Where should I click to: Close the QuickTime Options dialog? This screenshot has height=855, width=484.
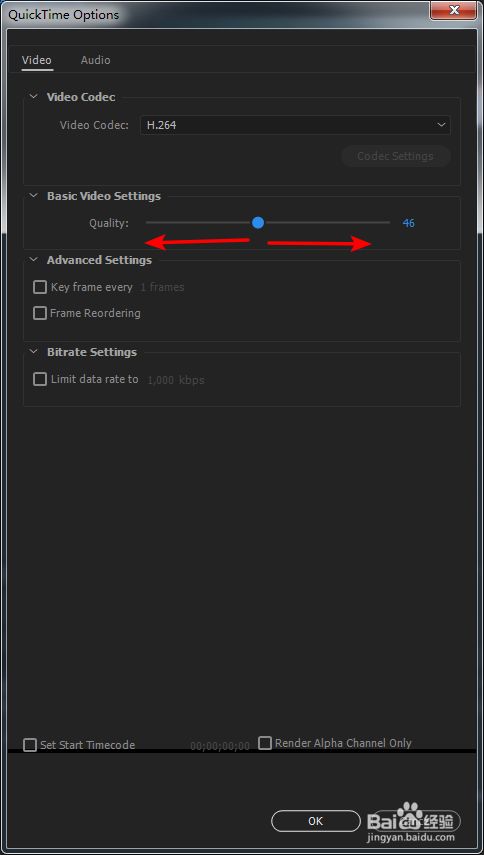pyautogui.click(x=453, y=10)
